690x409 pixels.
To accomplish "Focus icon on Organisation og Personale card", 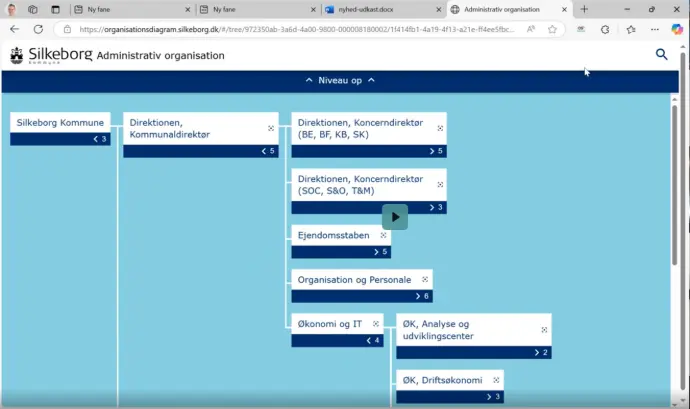I will coord(425,279).
